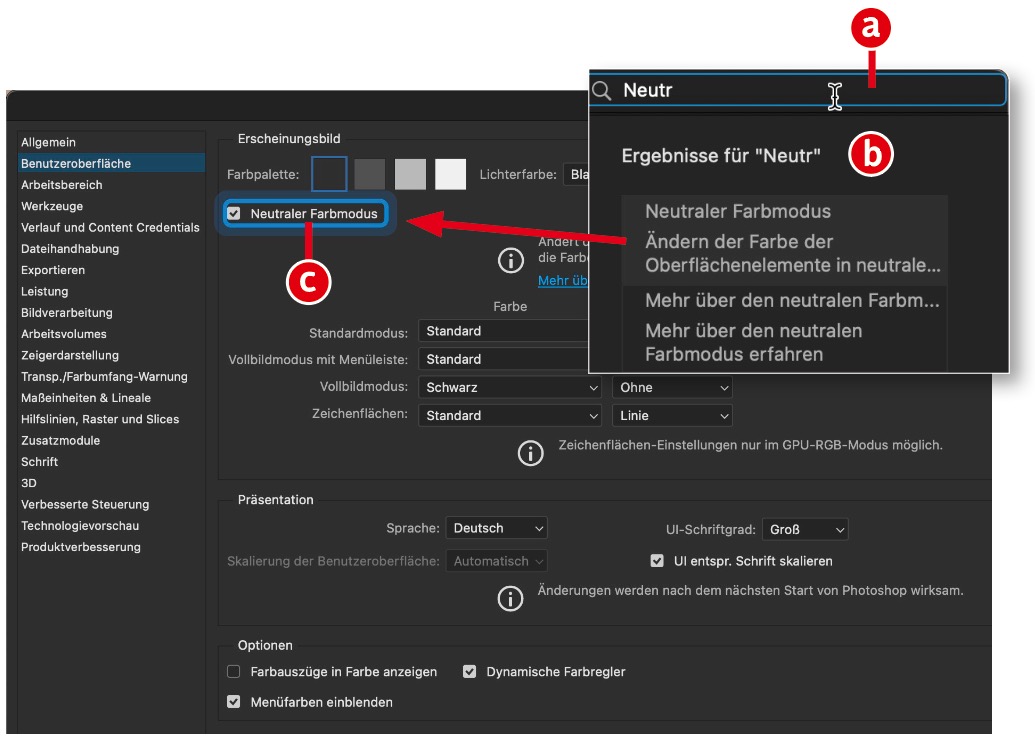Toggle Menüfarben einblenden checkbox
The width and height of the screenshot is (1035, 738).
coord(234,702)
